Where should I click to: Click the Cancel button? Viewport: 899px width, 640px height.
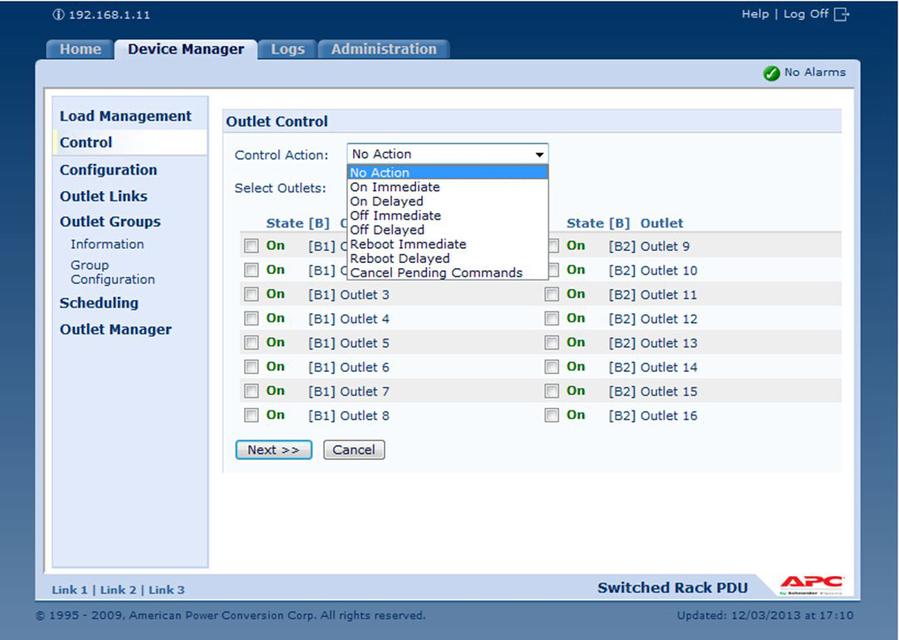[353, 450]
